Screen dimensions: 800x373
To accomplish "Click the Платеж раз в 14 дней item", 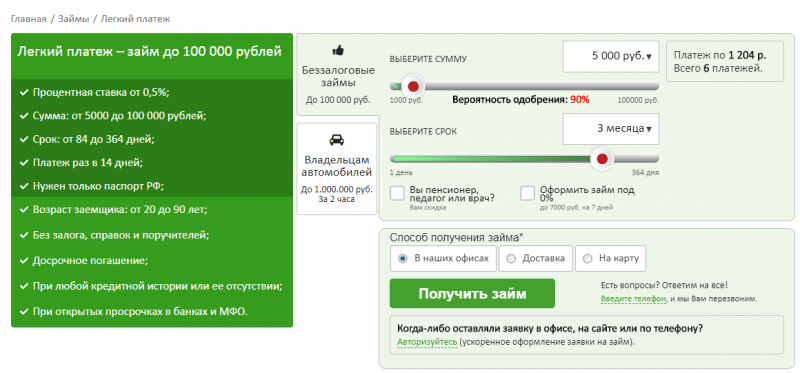I will (87, 163).
